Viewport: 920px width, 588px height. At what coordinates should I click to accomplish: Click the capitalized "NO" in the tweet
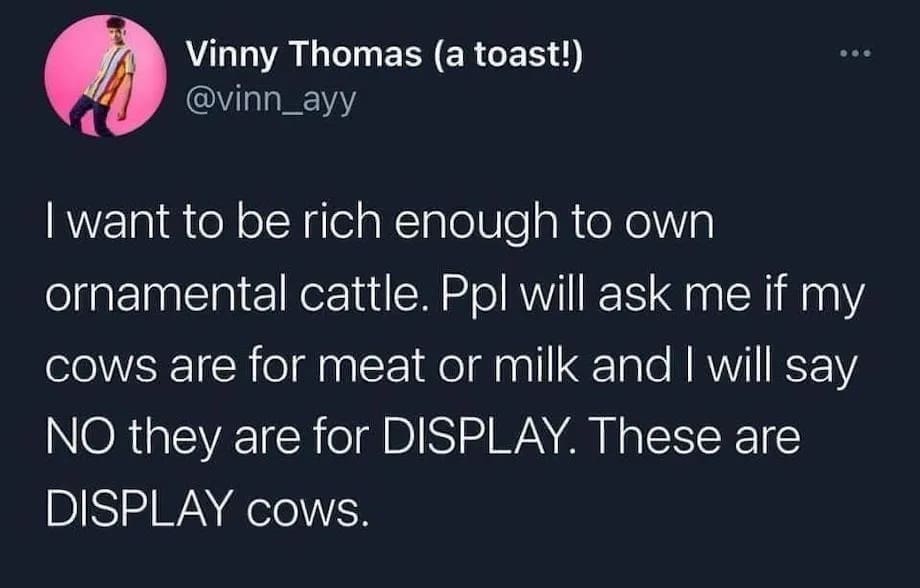(x=73, y=439)
